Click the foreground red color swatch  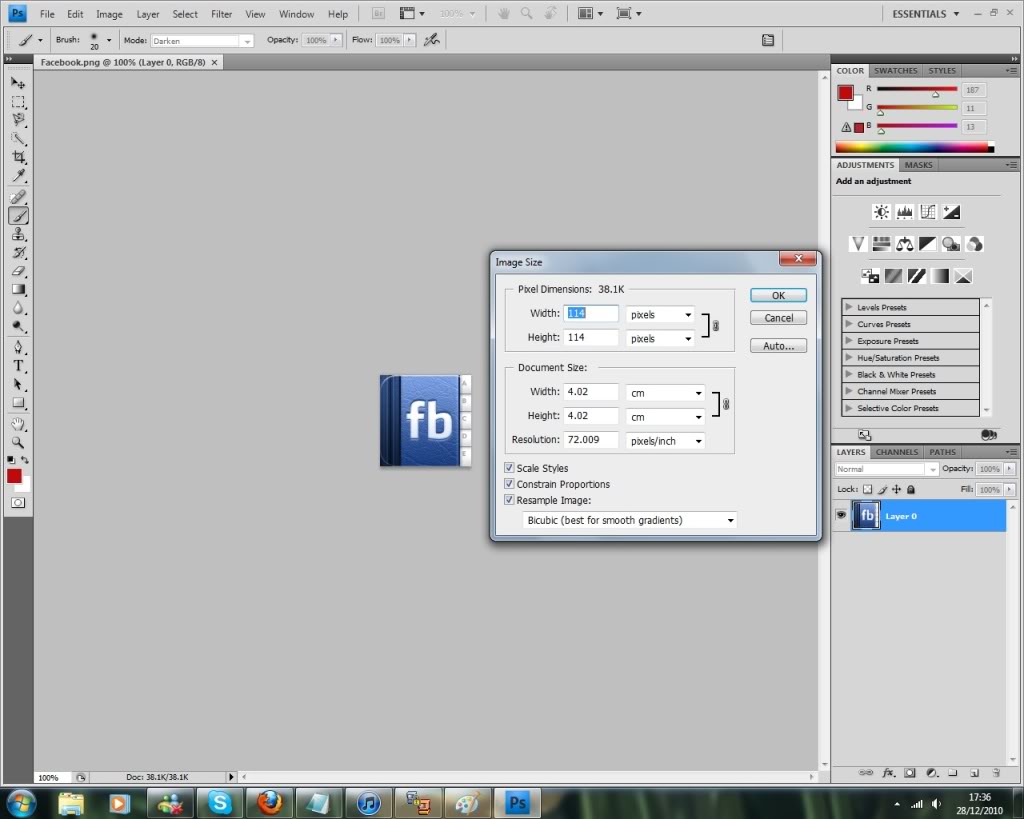tap(14, 476)
